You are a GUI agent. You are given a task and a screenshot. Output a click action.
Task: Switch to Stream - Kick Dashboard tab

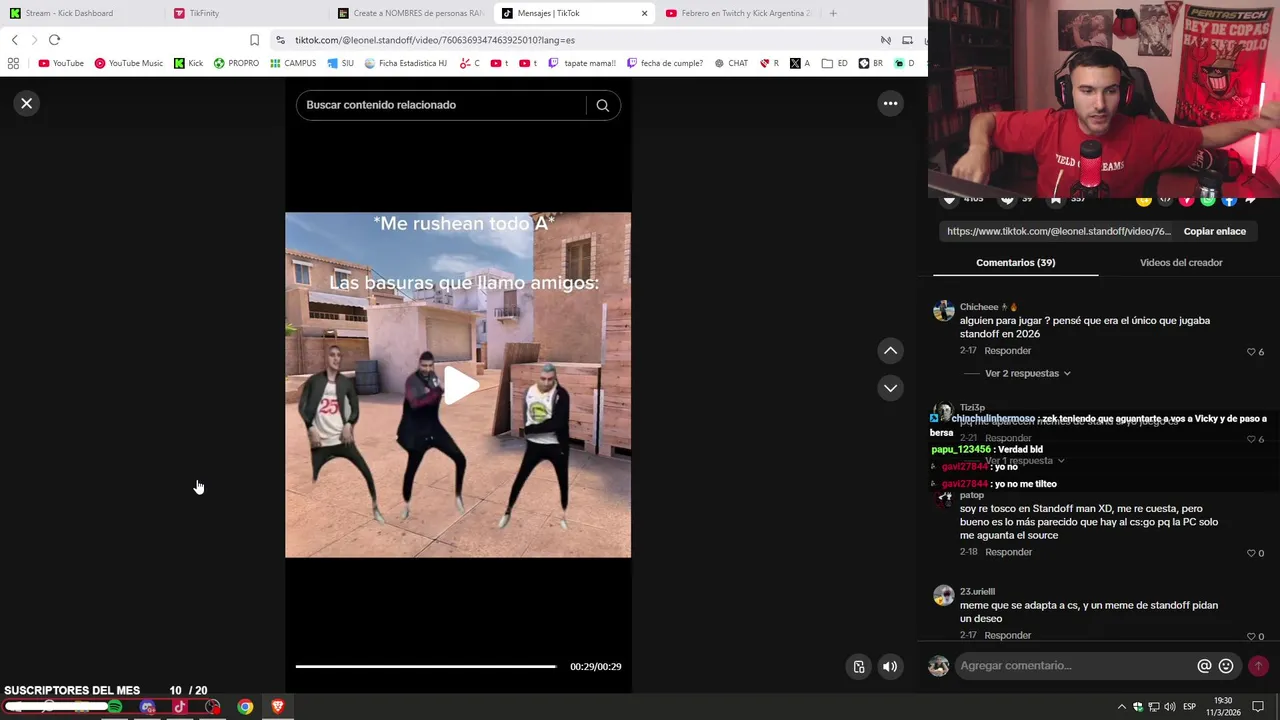(x=82, y=13)
